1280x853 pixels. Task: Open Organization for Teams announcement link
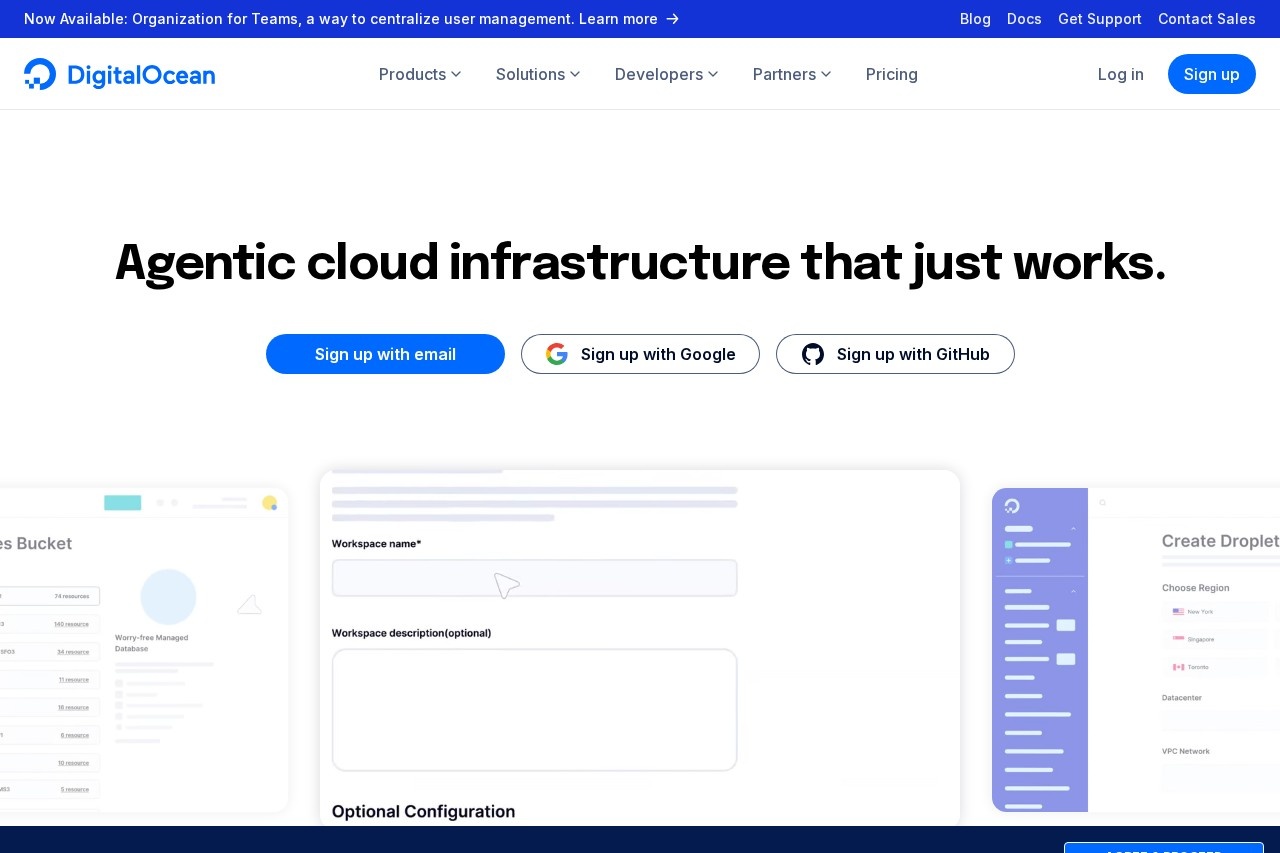click(x=352, y=19)
